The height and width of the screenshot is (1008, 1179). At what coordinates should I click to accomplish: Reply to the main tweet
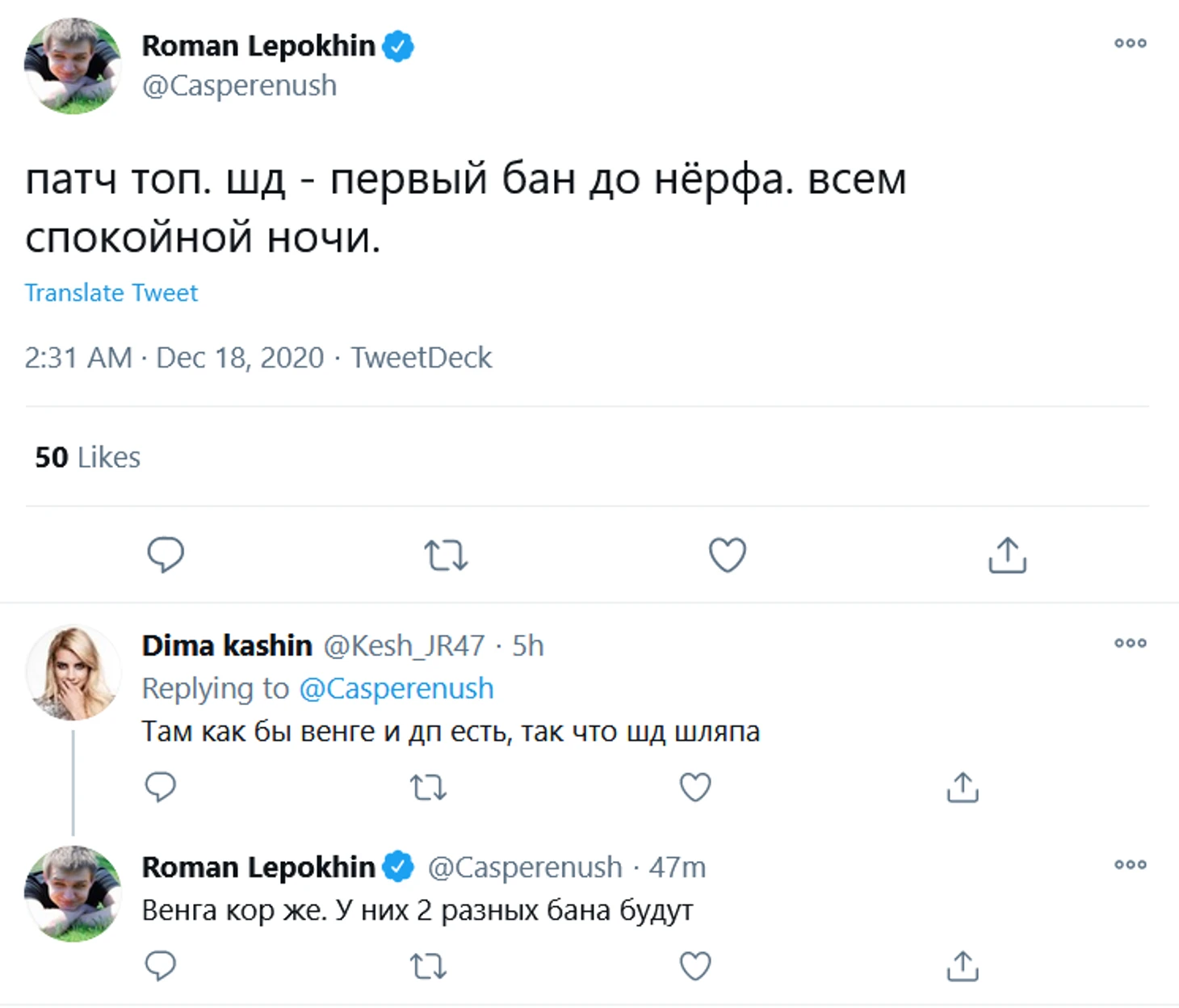(x=166, y=555)
